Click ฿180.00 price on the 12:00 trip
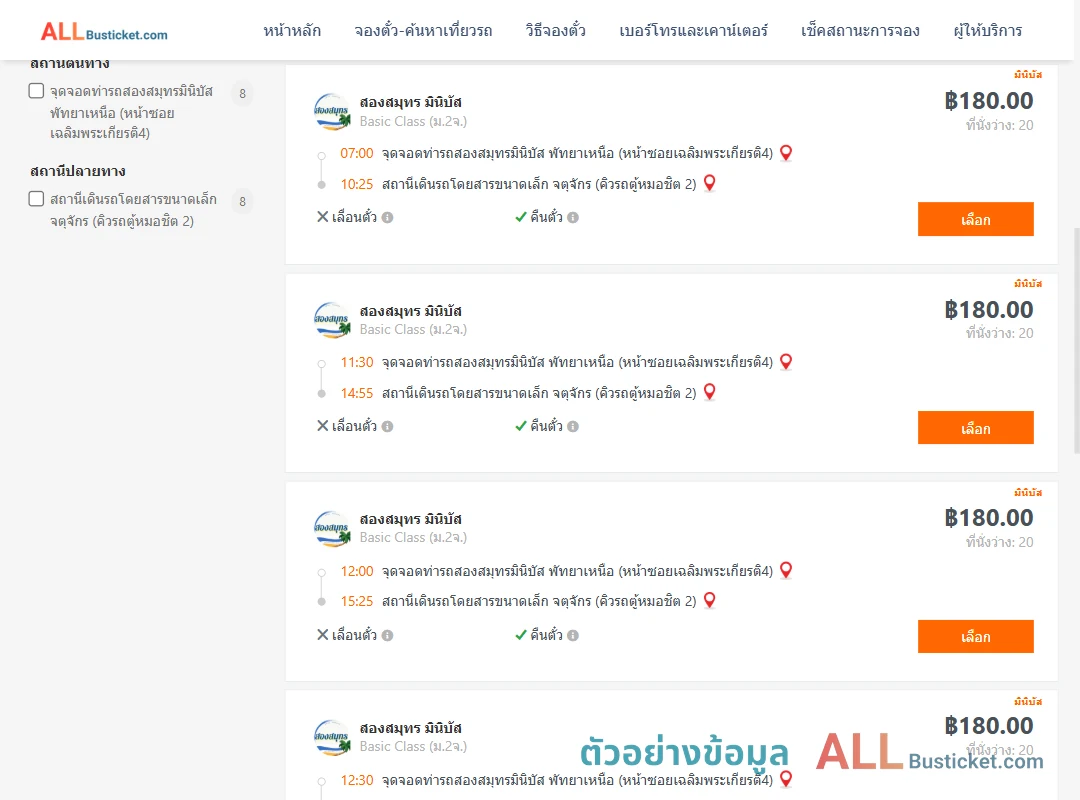 point(988,518)
